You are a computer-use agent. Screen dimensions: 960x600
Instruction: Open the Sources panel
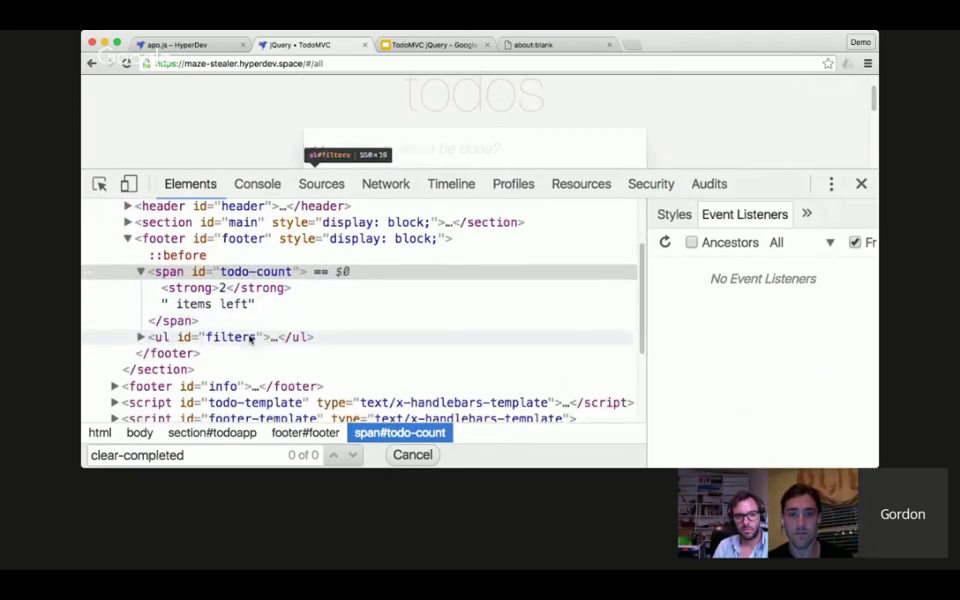321,184
